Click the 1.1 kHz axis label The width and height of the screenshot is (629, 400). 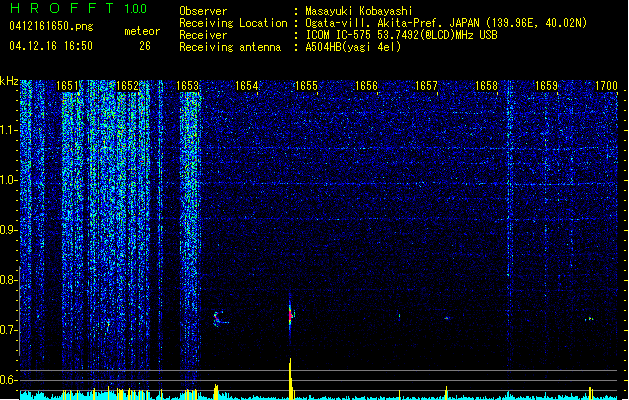(x=8, y=130)
